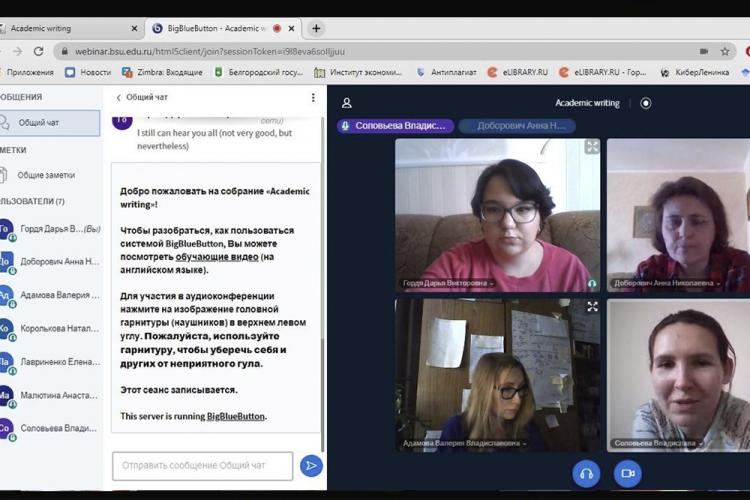Select user Соловьева Влади... in list

pos(50,428)
